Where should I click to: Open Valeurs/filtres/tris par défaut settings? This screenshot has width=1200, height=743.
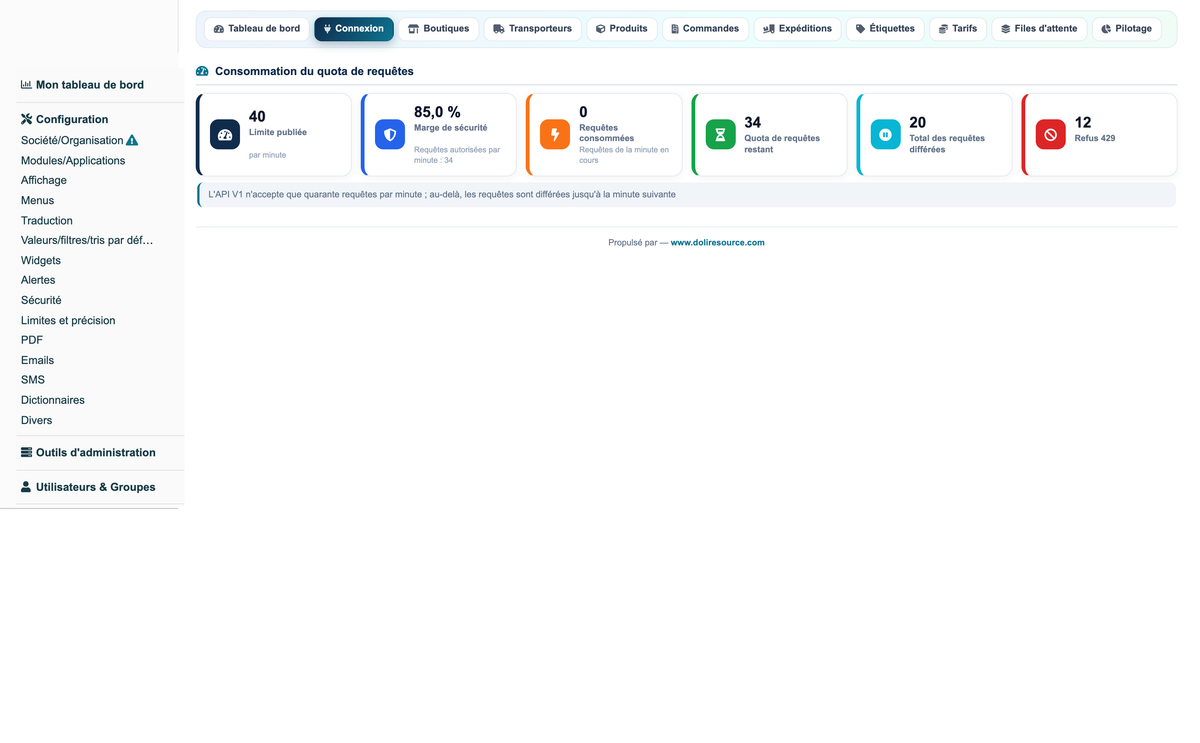pos(87,240)
